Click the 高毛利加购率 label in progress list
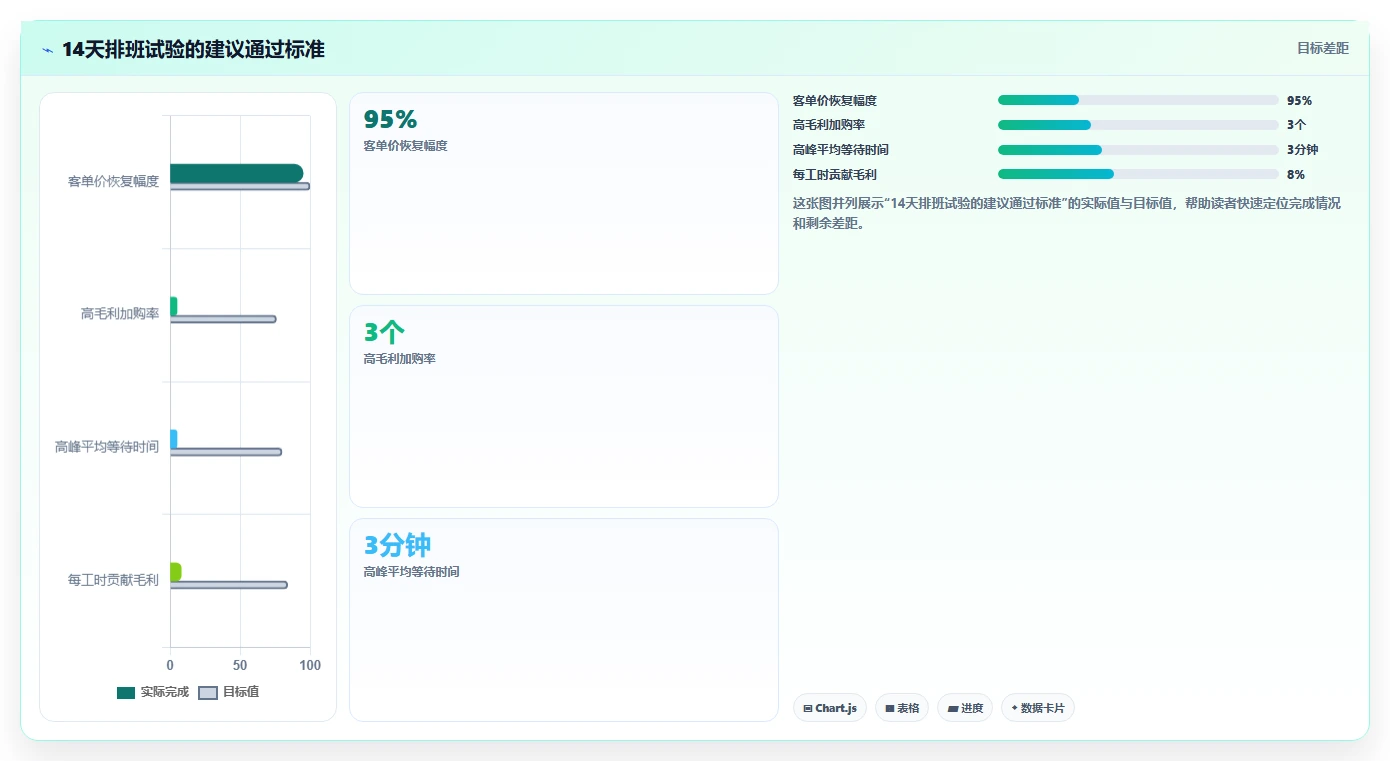This screenshot has height=761, width=1390. pos(829,125)
